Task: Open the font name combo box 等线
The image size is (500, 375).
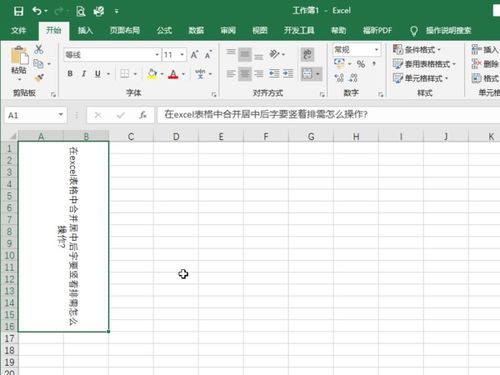Action: pyautogui.click(x=112, y=55)
